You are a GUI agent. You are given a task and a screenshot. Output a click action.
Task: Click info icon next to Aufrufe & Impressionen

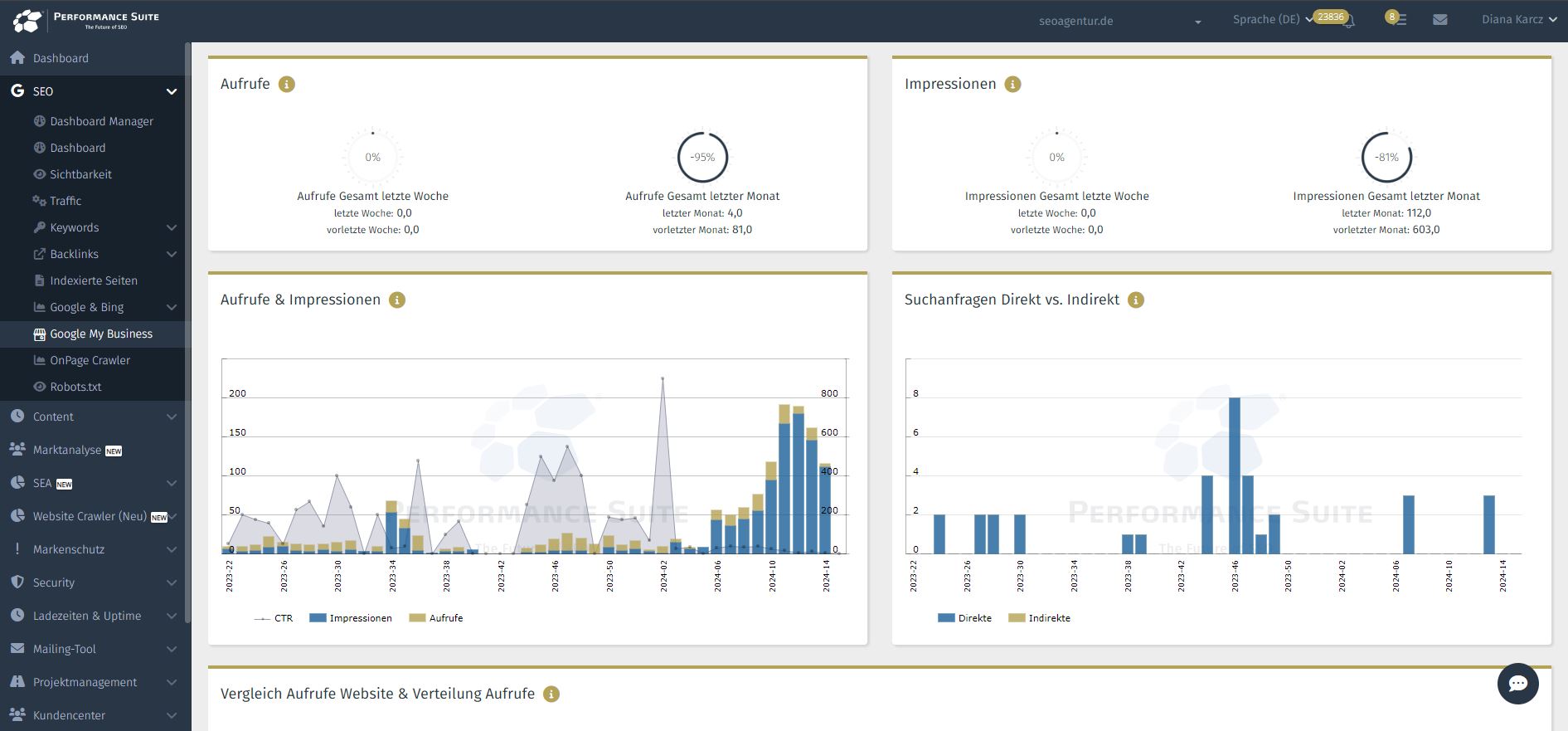(397, 300)
